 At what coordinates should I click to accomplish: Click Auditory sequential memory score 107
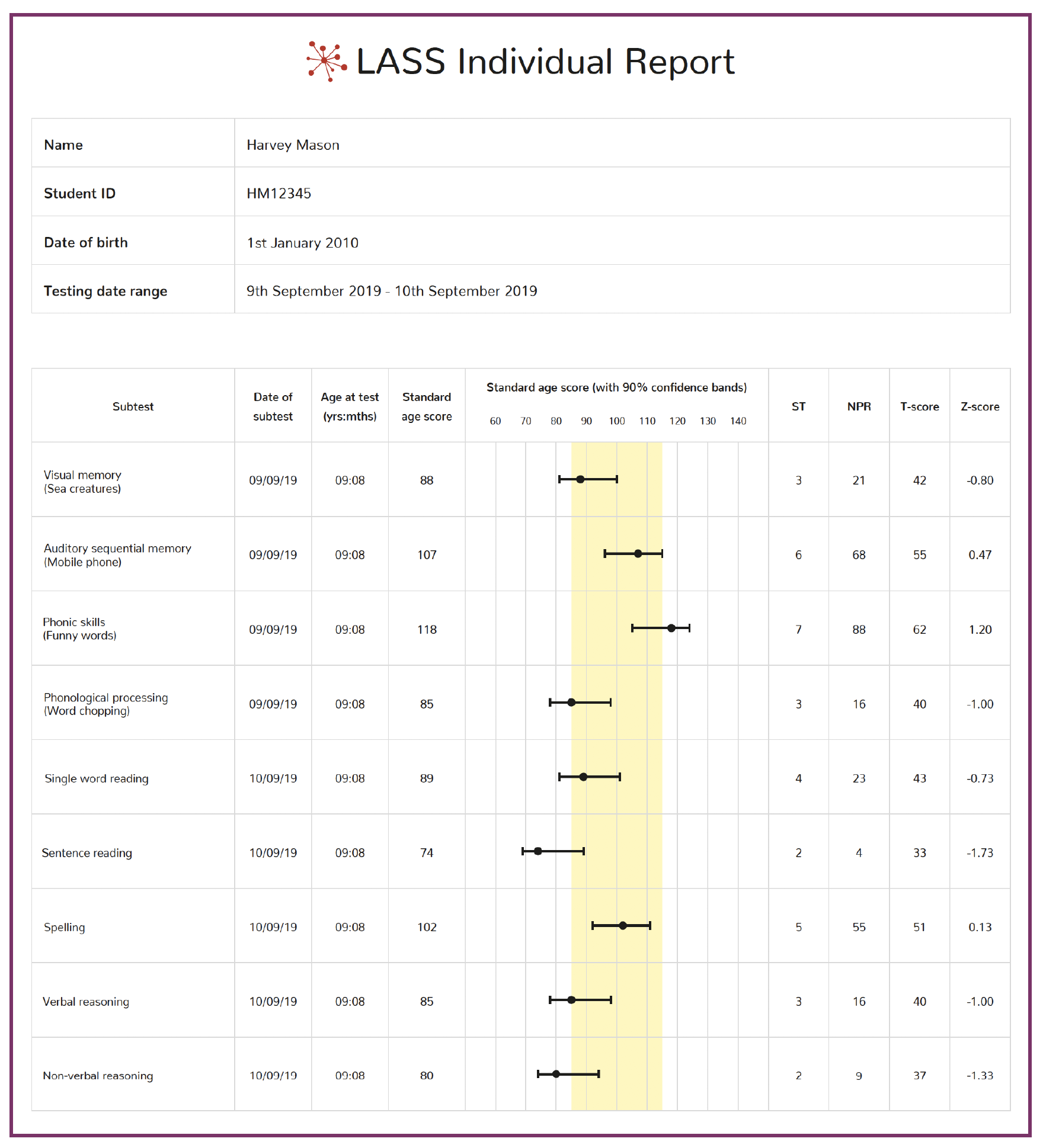click(x=427, y=555)
